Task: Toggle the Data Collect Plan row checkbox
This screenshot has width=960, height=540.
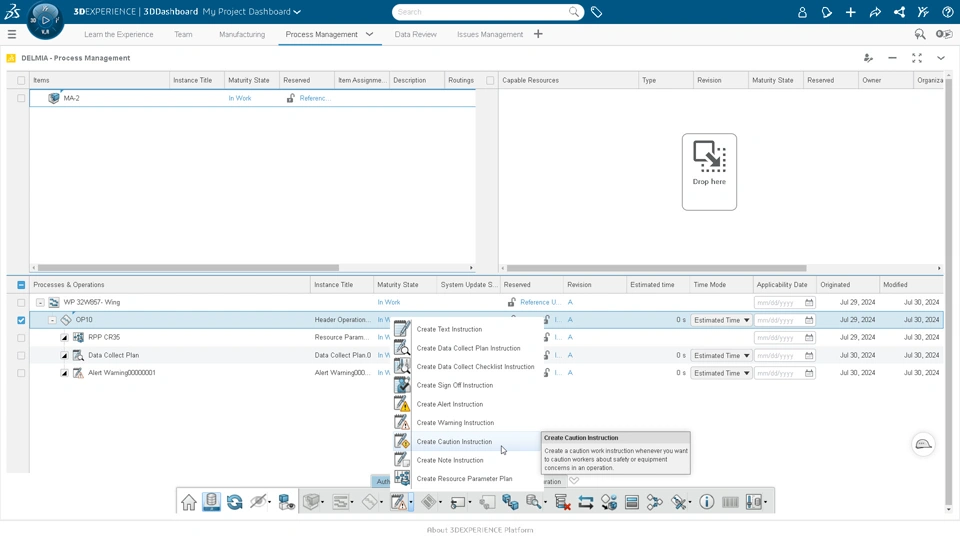Action: (21, 355)
